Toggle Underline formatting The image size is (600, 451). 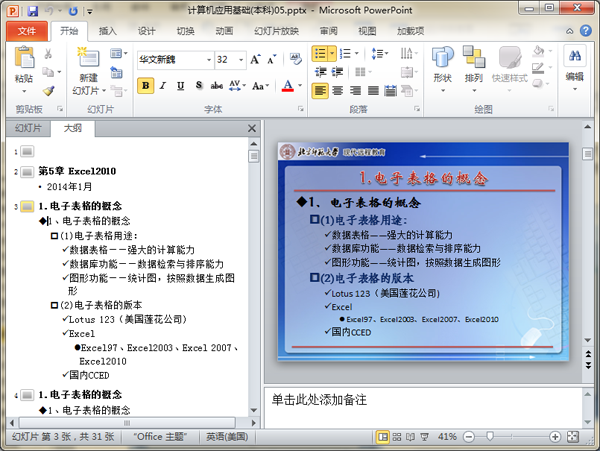tap(181, 85)
